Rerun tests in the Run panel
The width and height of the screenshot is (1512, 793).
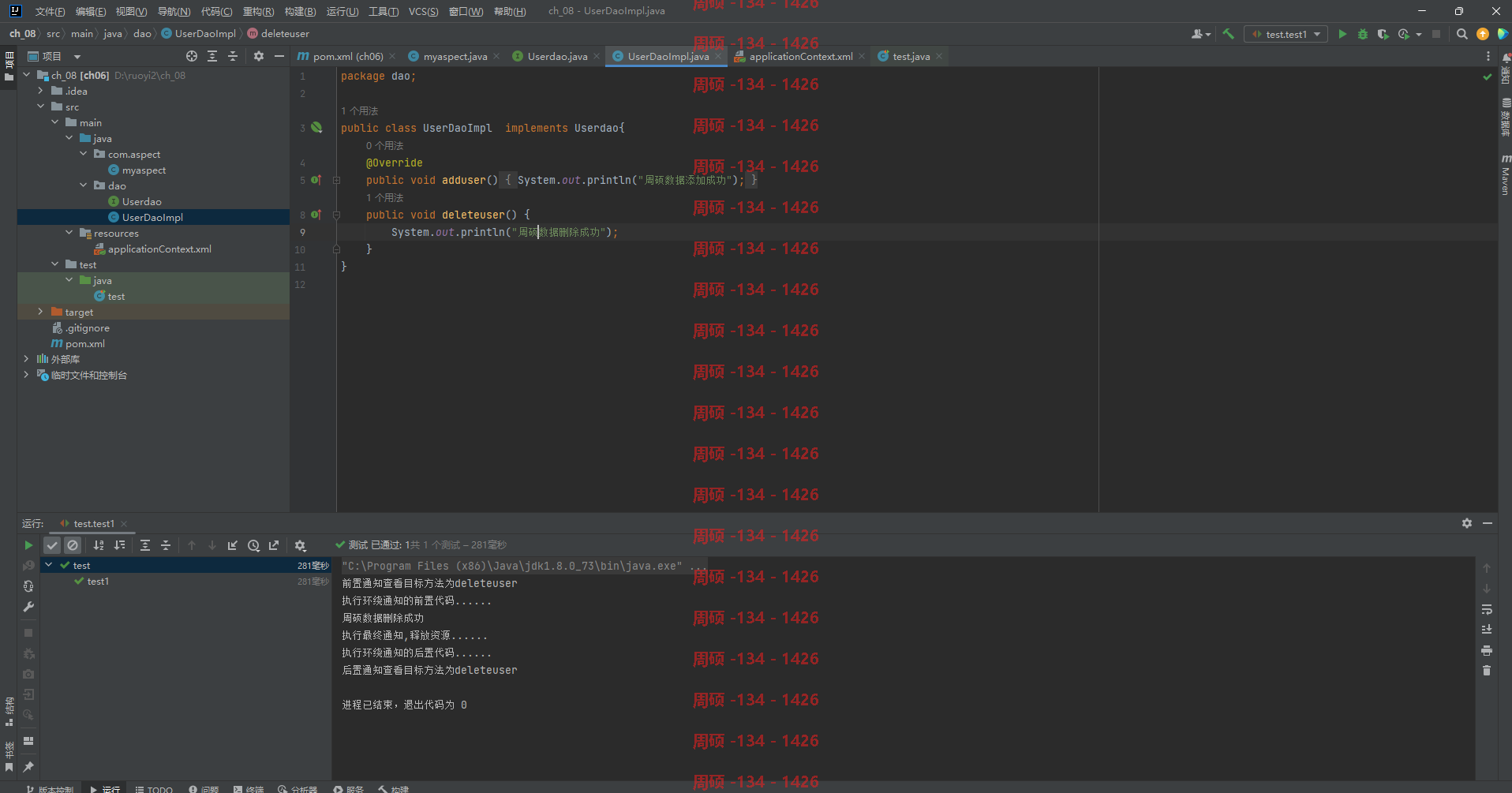pyautogui.click(x=28, y=545)
